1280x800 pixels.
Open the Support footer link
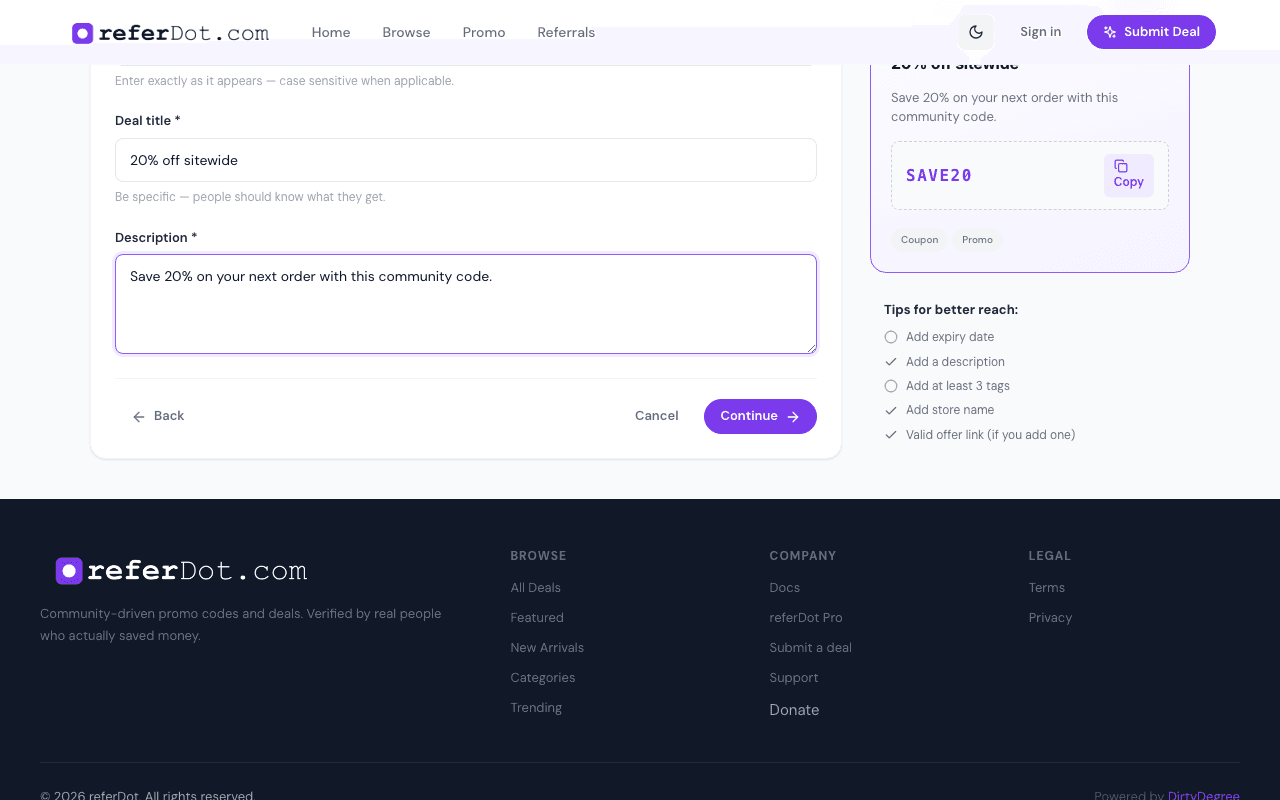click(794, 678)
